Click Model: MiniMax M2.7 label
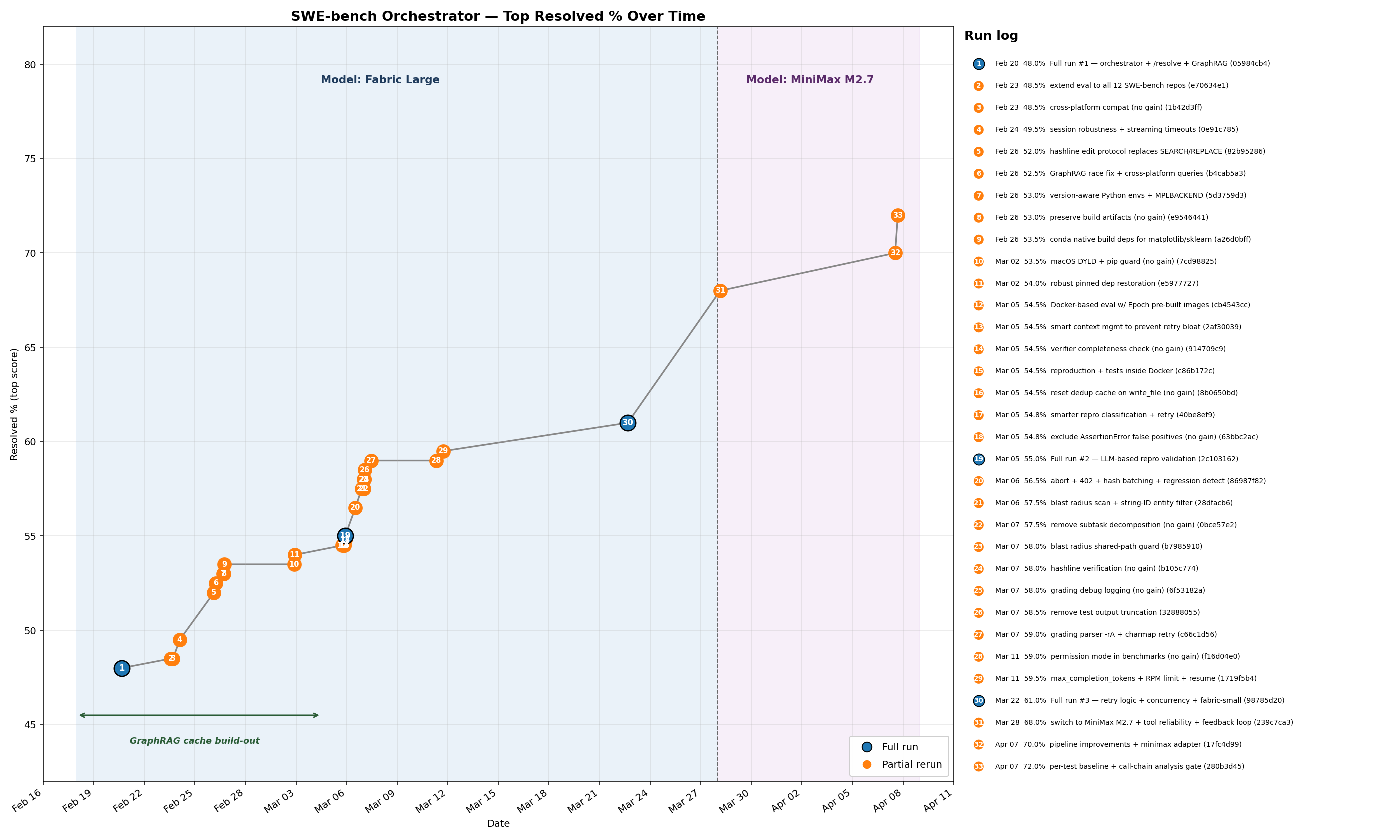Screen dimensions: 1400x840 (810, 80)
